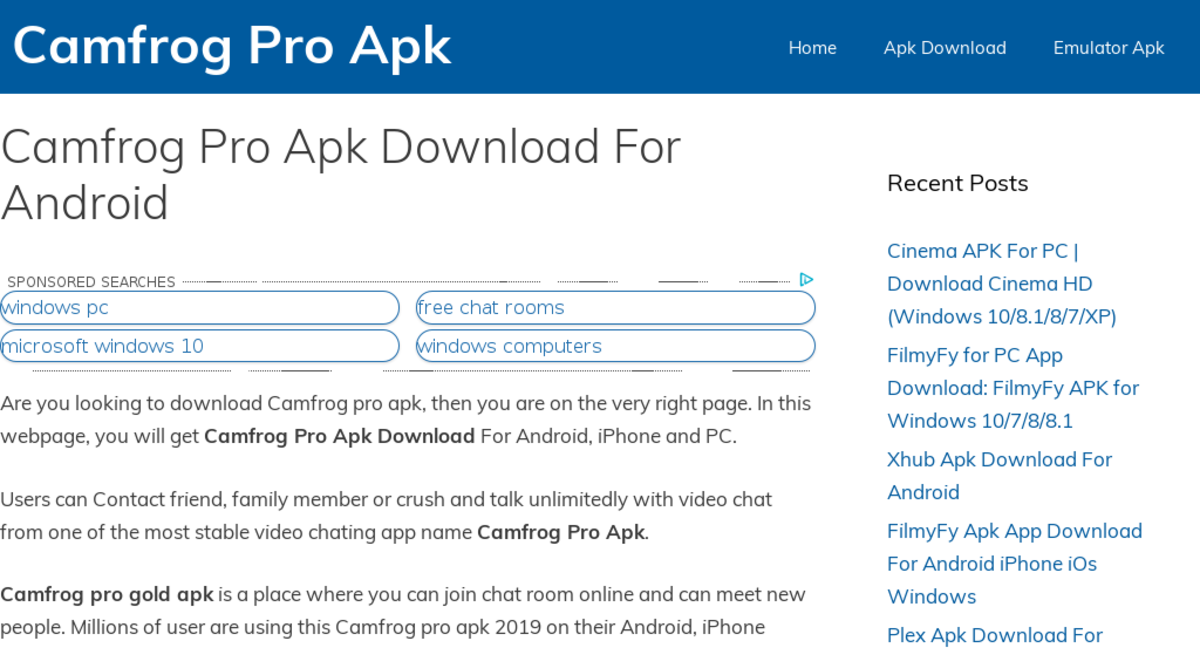Screen dimensions: 1200x650
Task: Visit the Xhub Apk Download For Android post
Action: pos(1000,476)
